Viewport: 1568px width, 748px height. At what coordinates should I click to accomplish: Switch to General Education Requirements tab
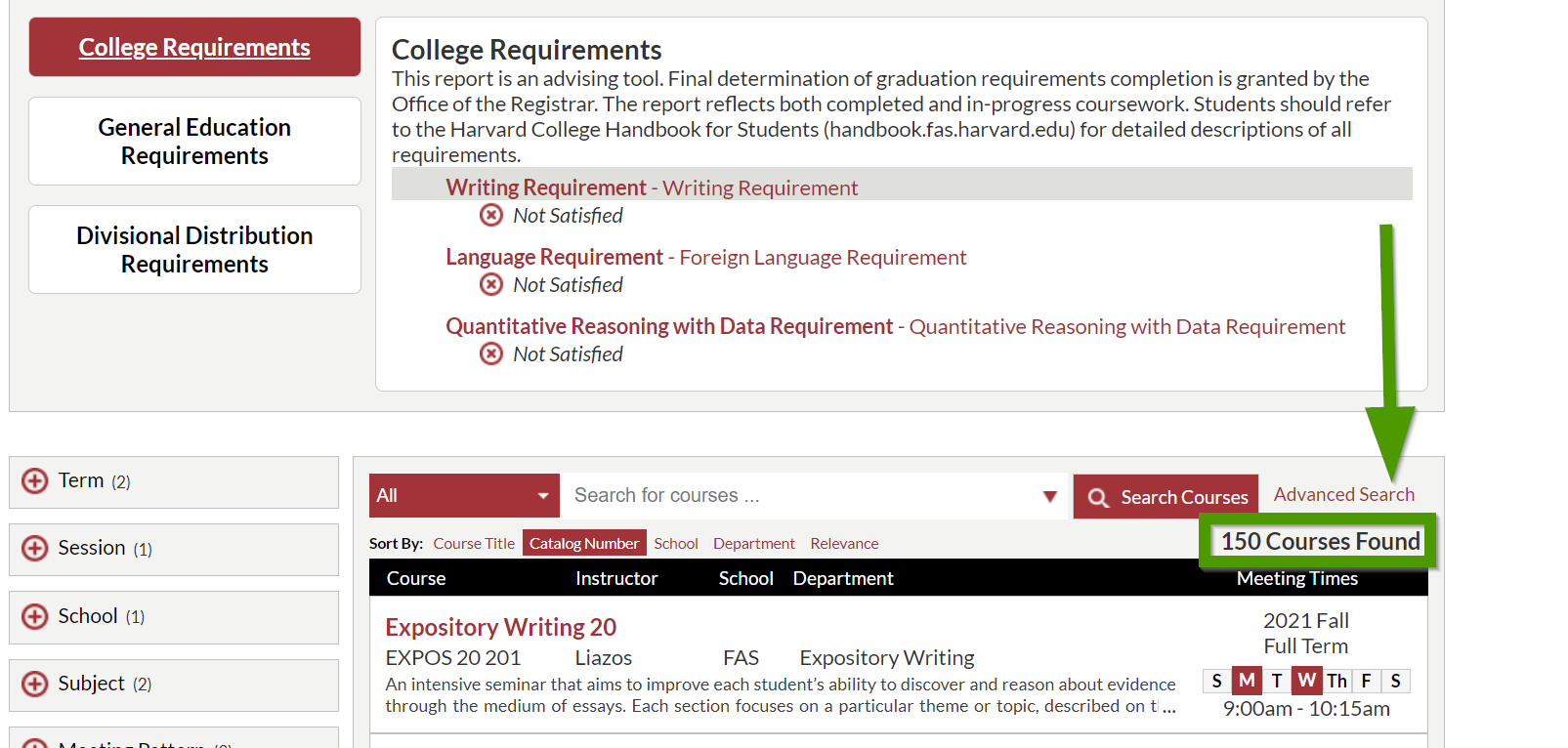click(194, 142)
